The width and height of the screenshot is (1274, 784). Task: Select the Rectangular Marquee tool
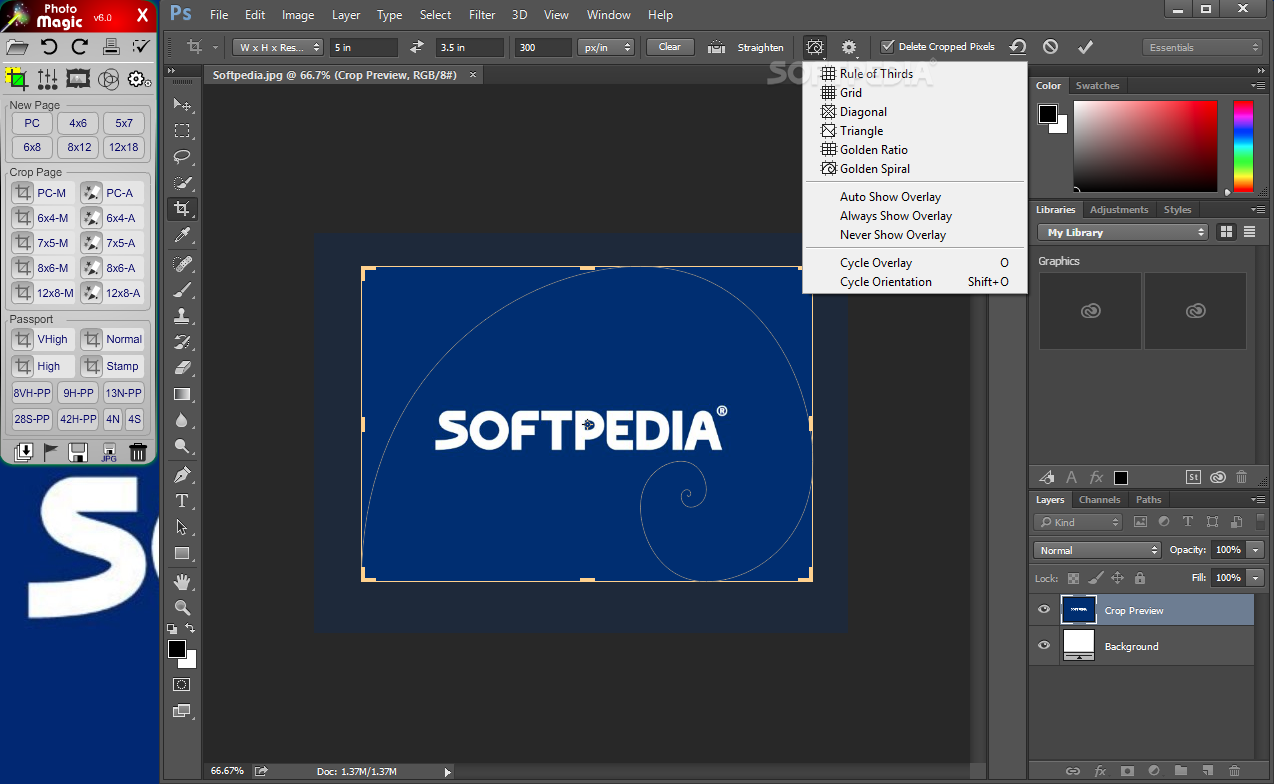[x=182, y=131]
